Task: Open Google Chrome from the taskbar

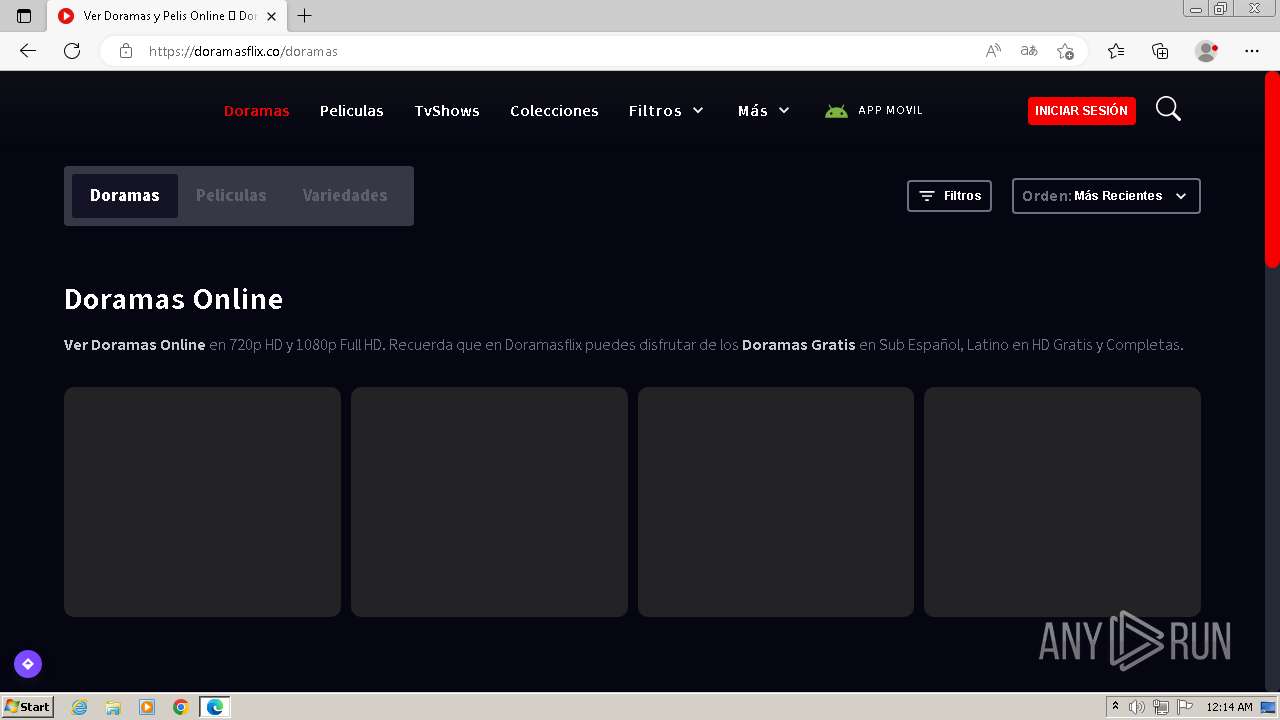Action: (x=181, y=707)
